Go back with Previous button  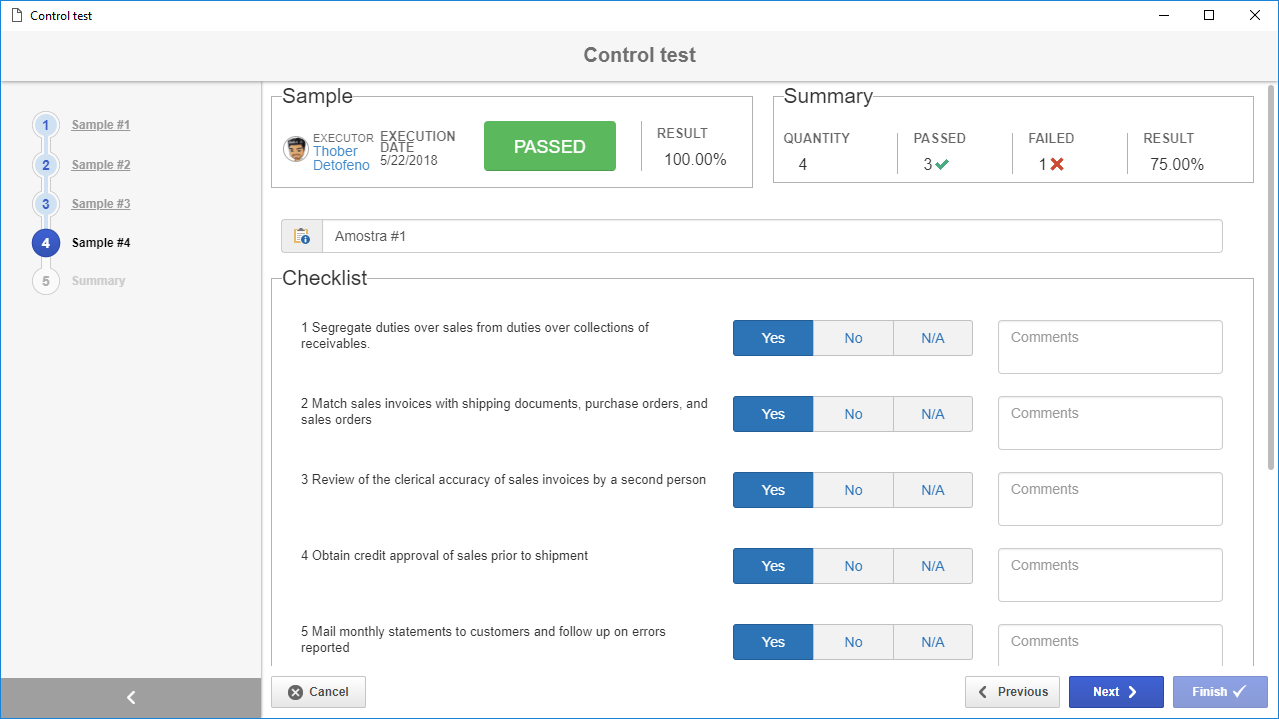click(1012, 692)
